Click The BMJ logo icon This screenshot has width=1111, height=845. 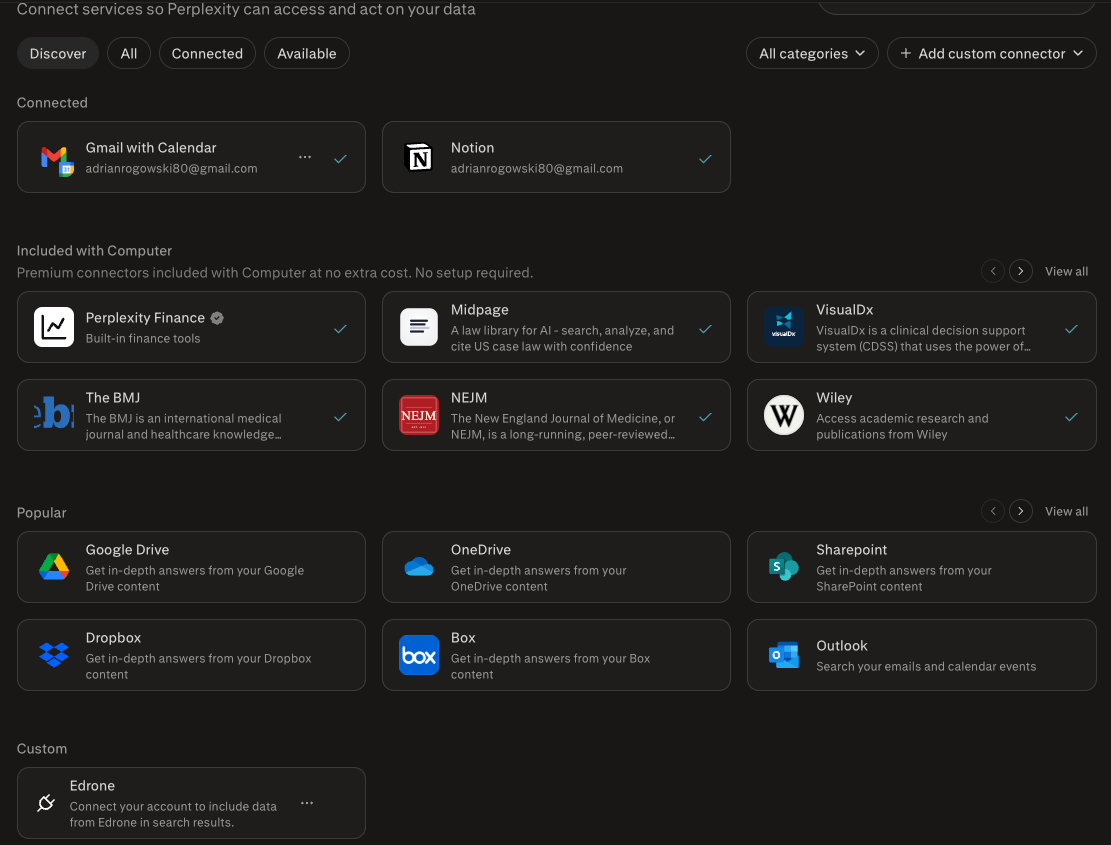pos(54,414)
